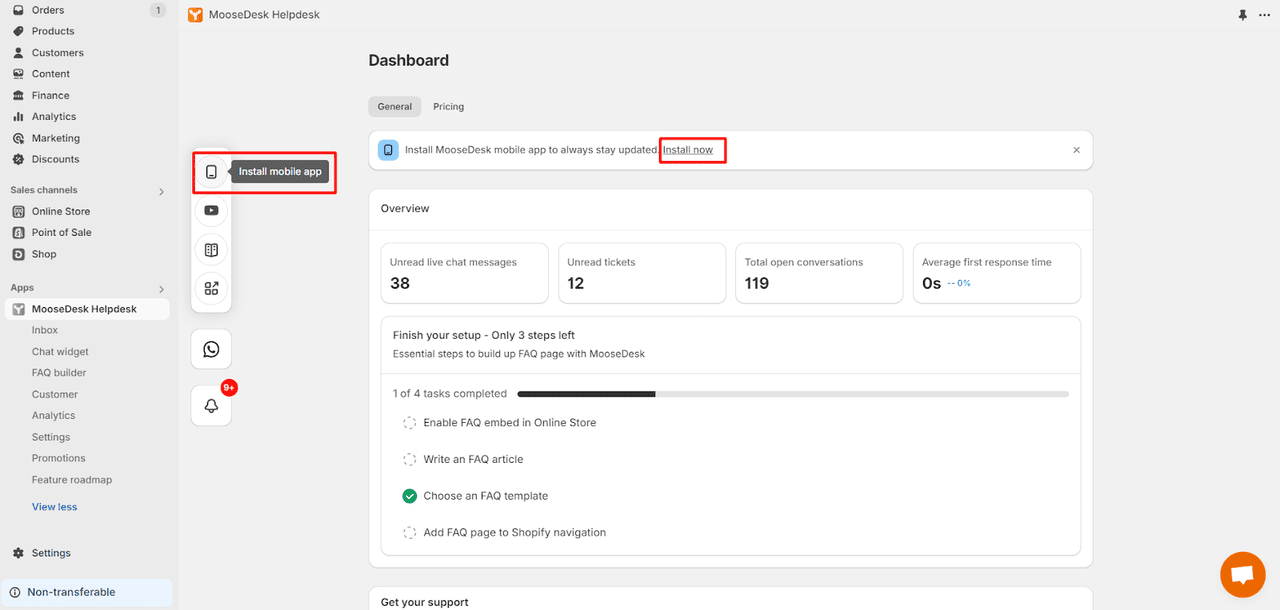Open QR code scan icon
The image size is (1280, 610).
coord(211,288)
